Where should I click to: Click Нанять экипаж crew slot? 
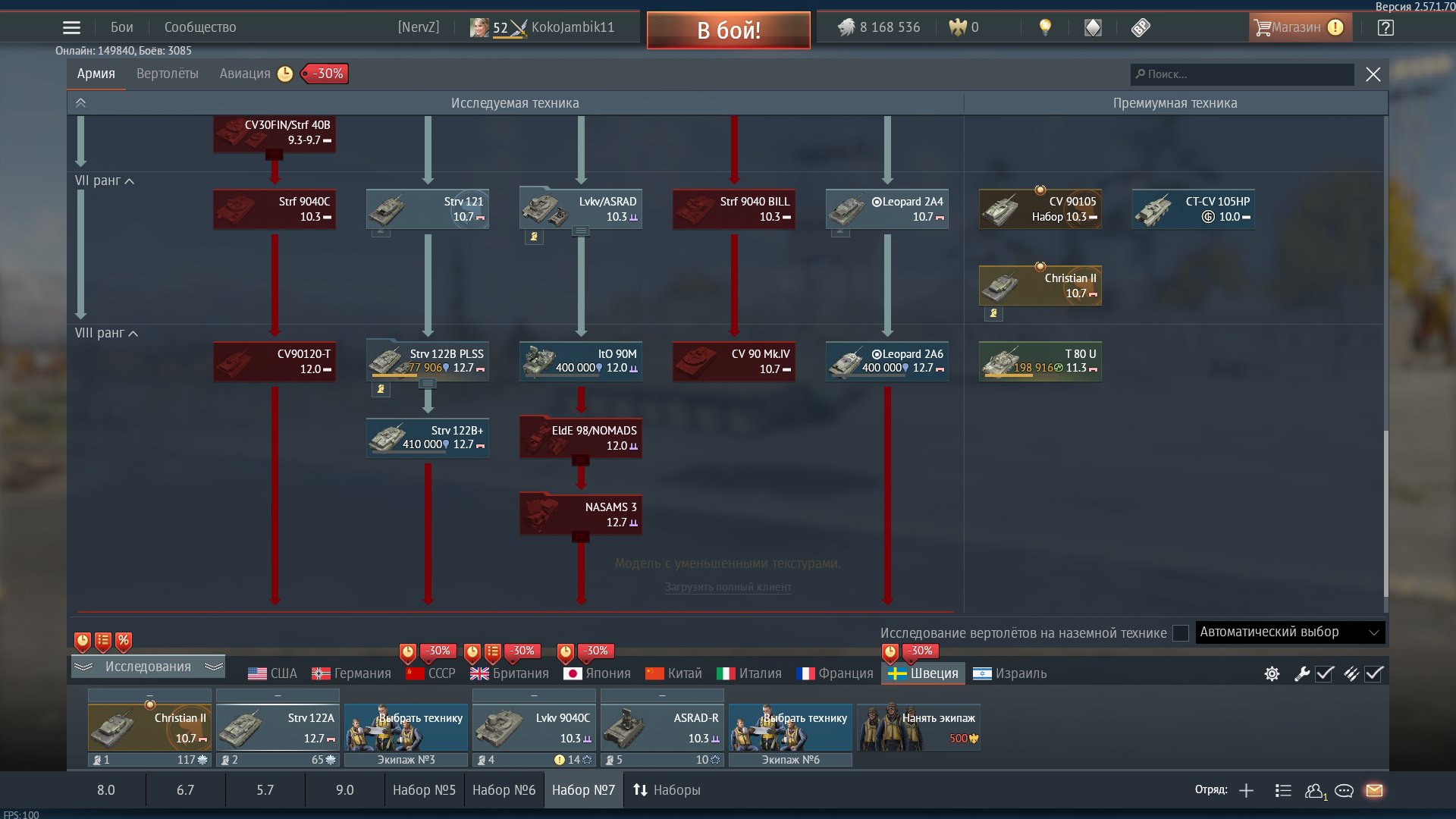click(x=918, y=727)
